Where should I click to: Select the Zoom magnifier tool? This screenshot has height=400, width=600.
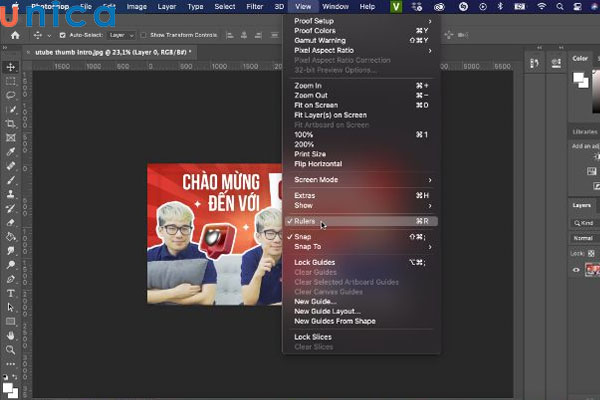(11, 349)
